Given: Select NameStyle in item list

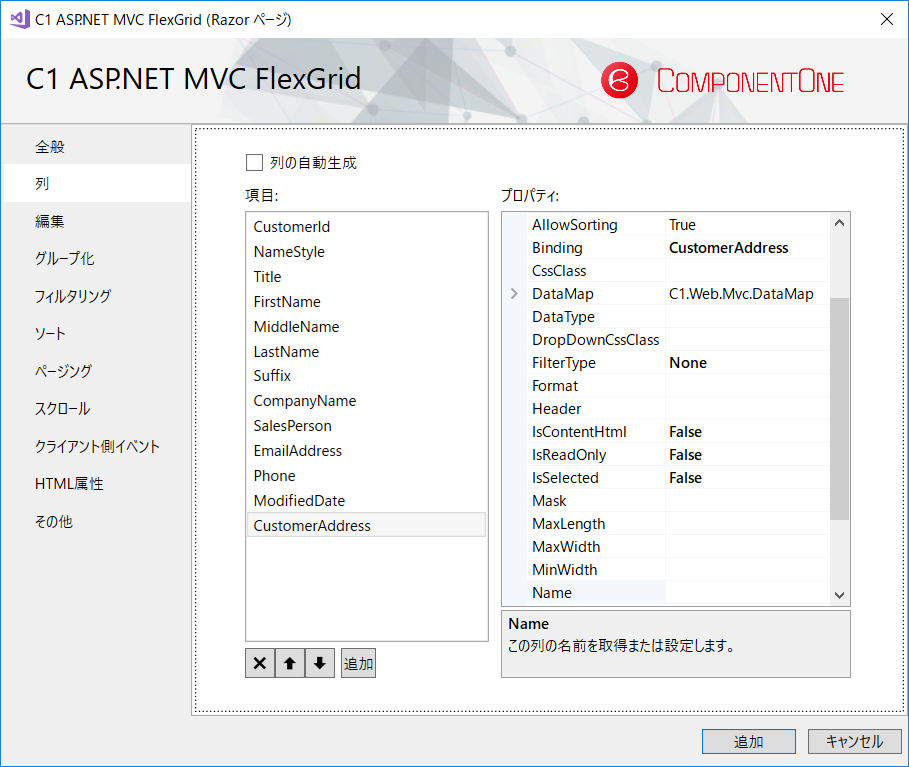Looking at the screenshot, I should [366, 252].
